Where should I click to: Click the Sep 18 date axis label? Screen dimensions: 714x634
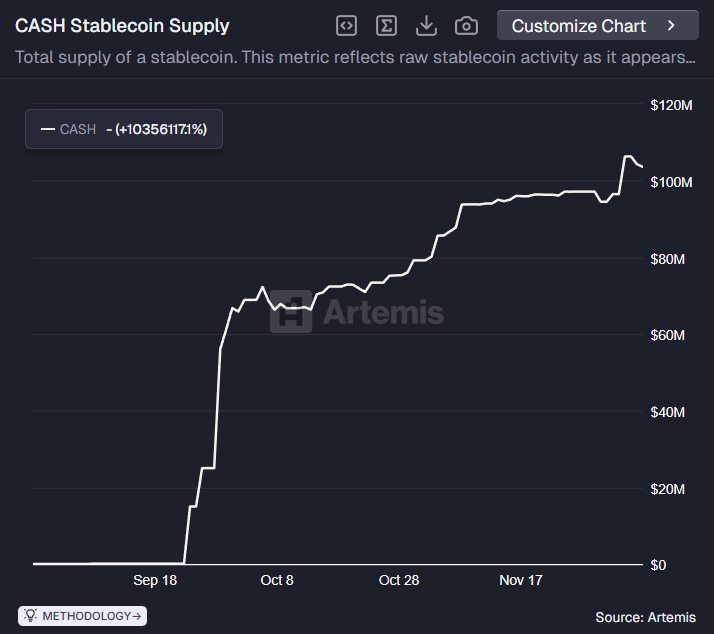coord(155,580)
